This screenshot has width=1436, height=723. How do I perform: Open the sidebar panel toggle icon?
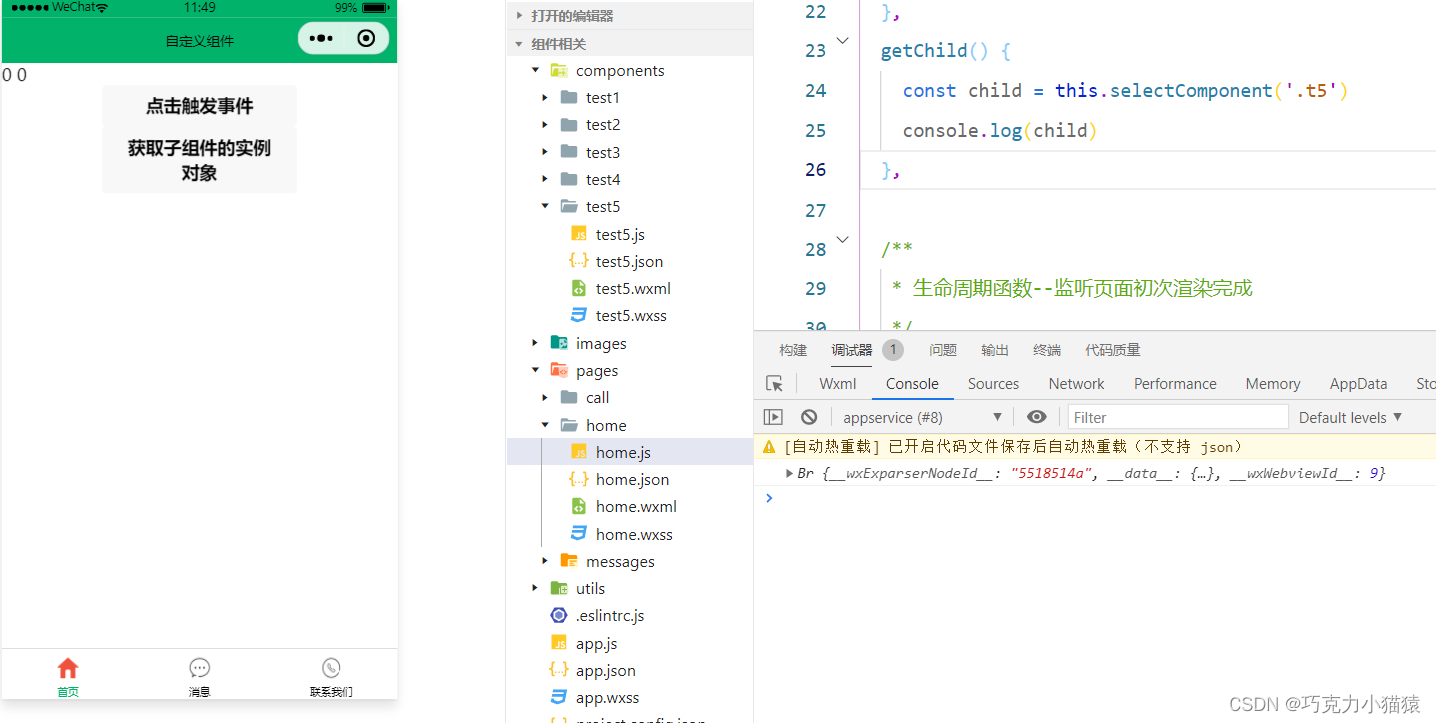(772, 416)
